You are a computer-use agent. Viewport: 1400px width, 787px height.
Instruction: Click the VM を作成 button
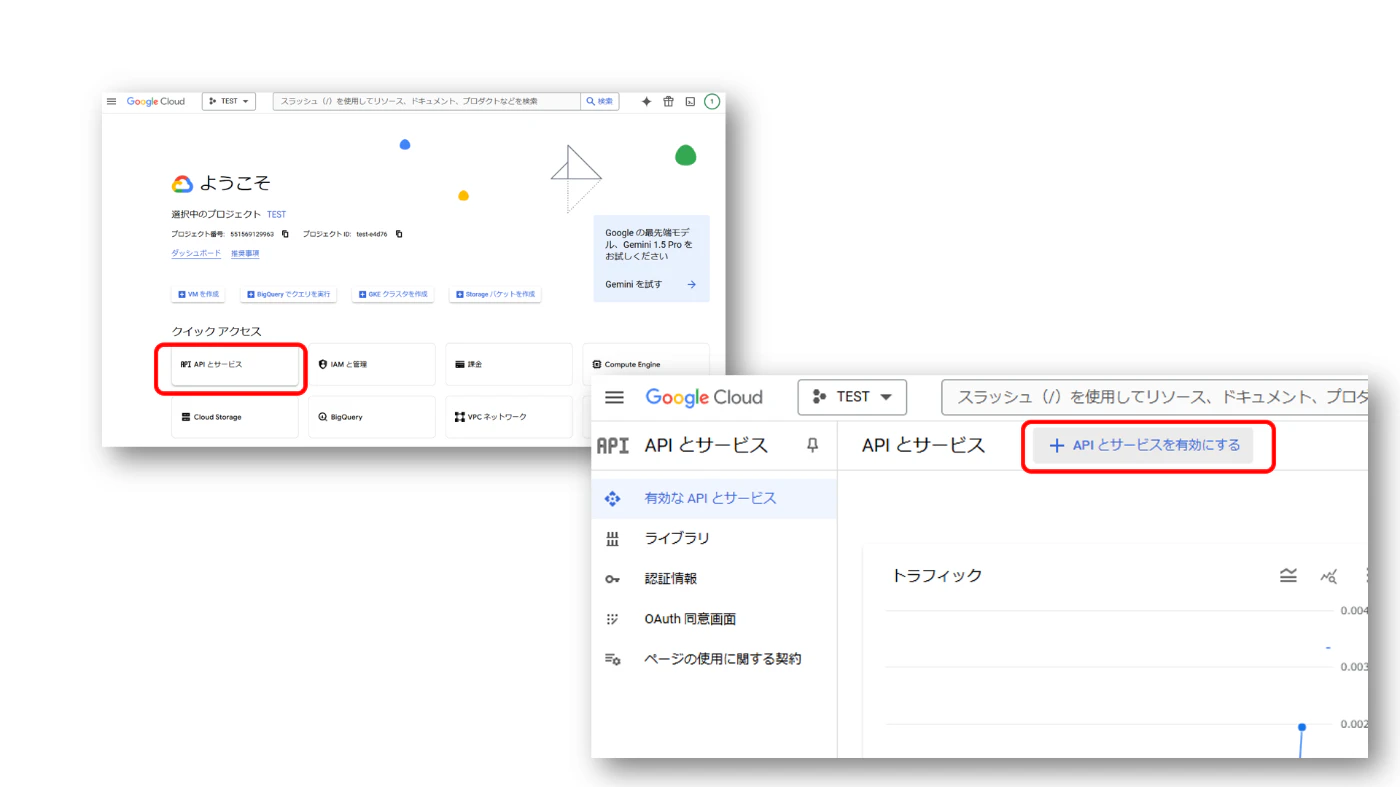pyautogui.click(x=198, y=294)
